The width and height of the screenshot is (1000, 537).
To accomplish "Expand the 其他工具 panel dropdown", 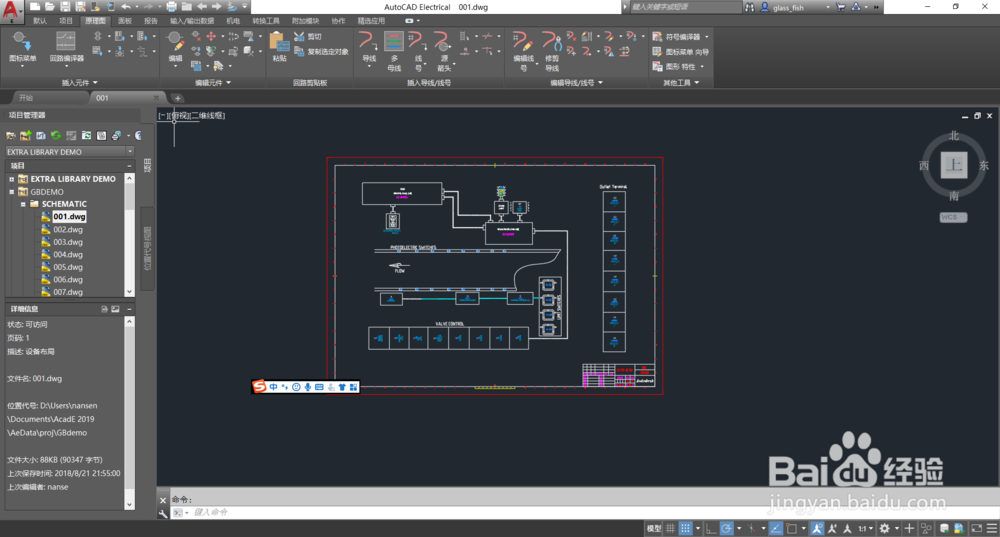I will (681, 83).
